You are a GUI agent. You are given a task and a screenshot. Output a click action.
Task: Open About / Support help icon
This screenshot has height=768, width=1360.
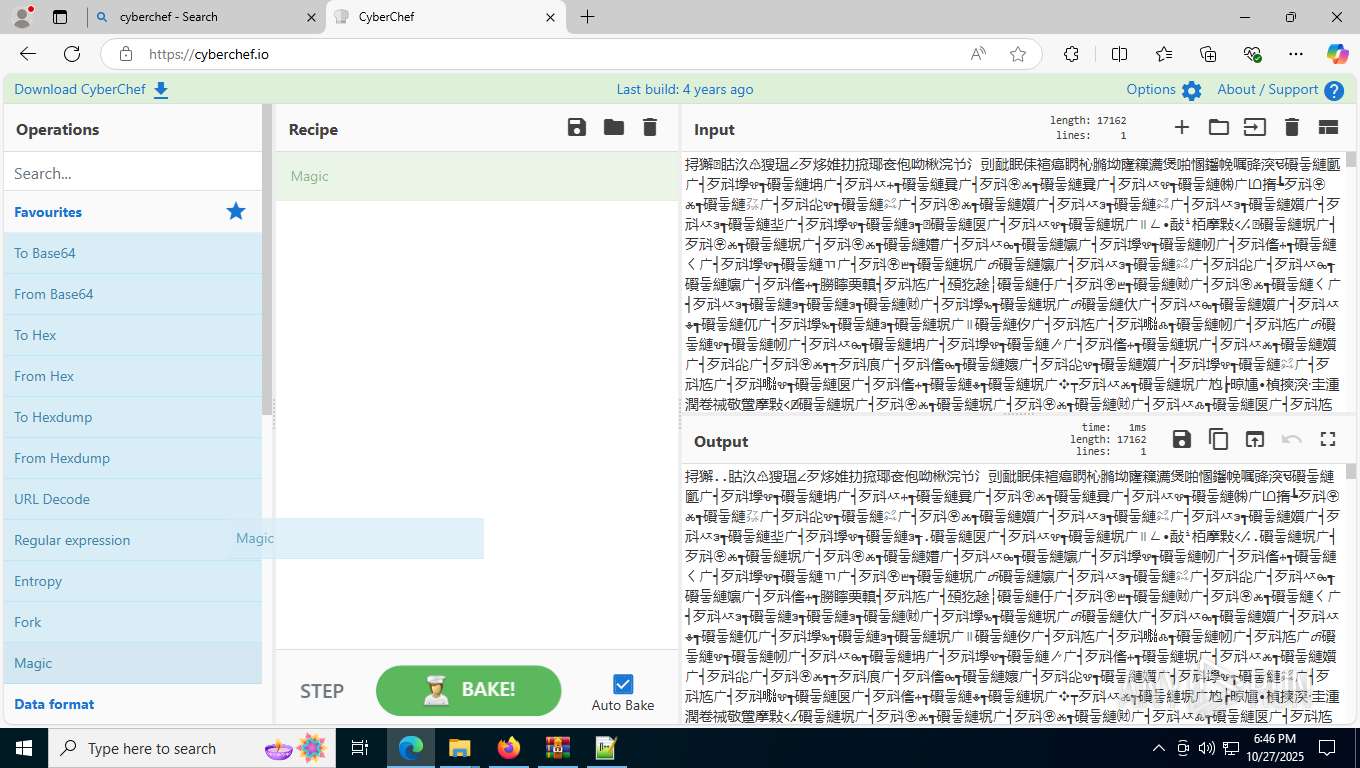pyautogui.click(x=1334, y=90)
